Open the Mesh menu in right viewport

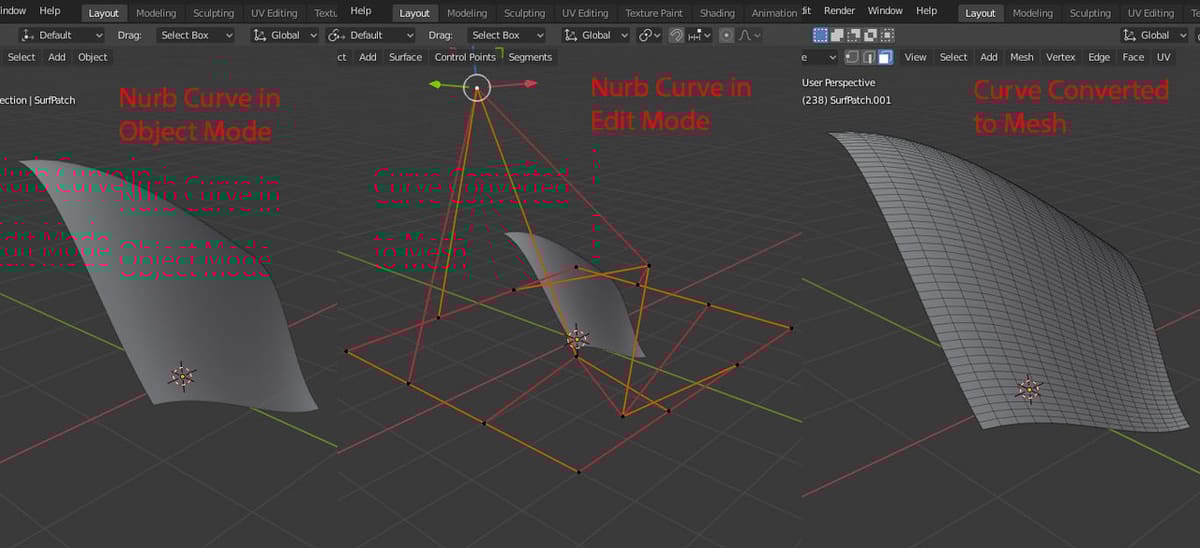click(x=1021, y=57)
